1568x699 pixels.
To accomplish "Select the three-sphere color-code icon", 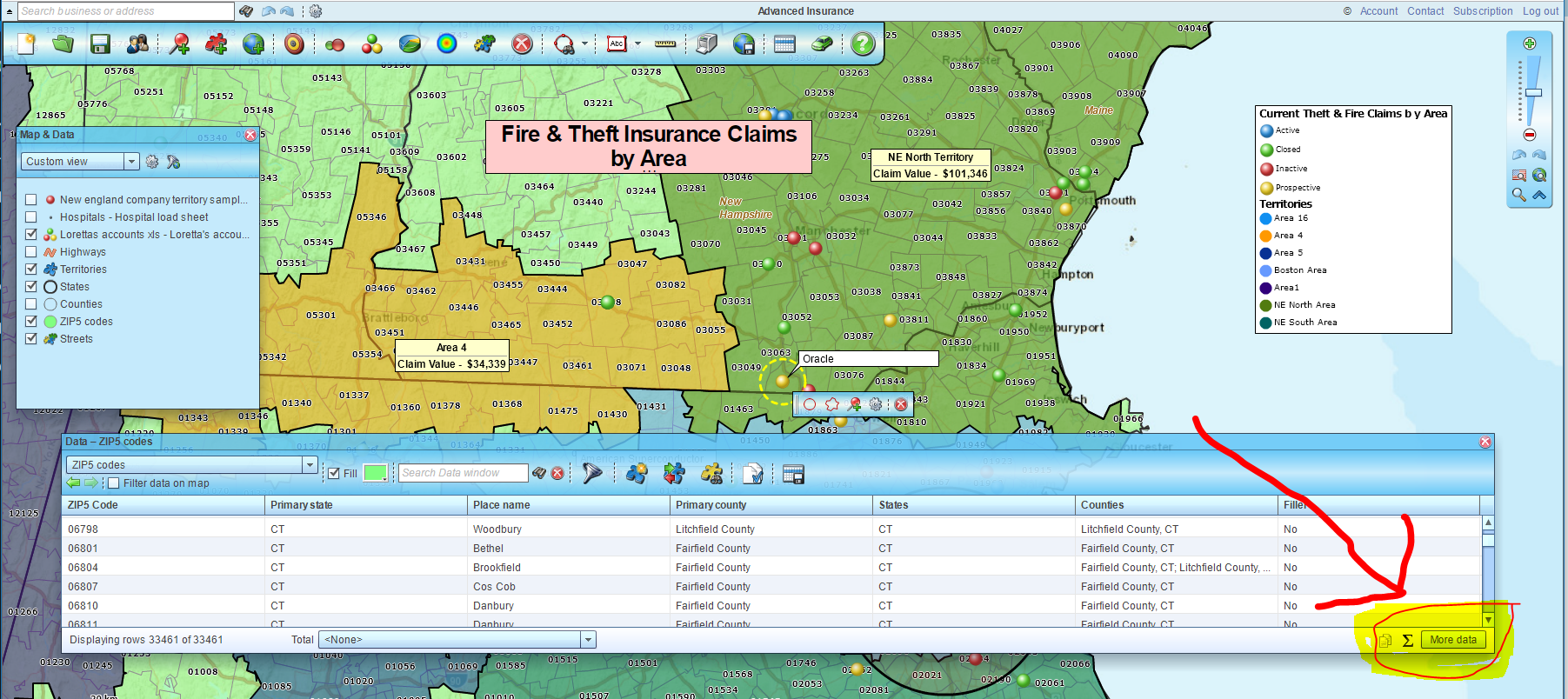I will [372, 43].
